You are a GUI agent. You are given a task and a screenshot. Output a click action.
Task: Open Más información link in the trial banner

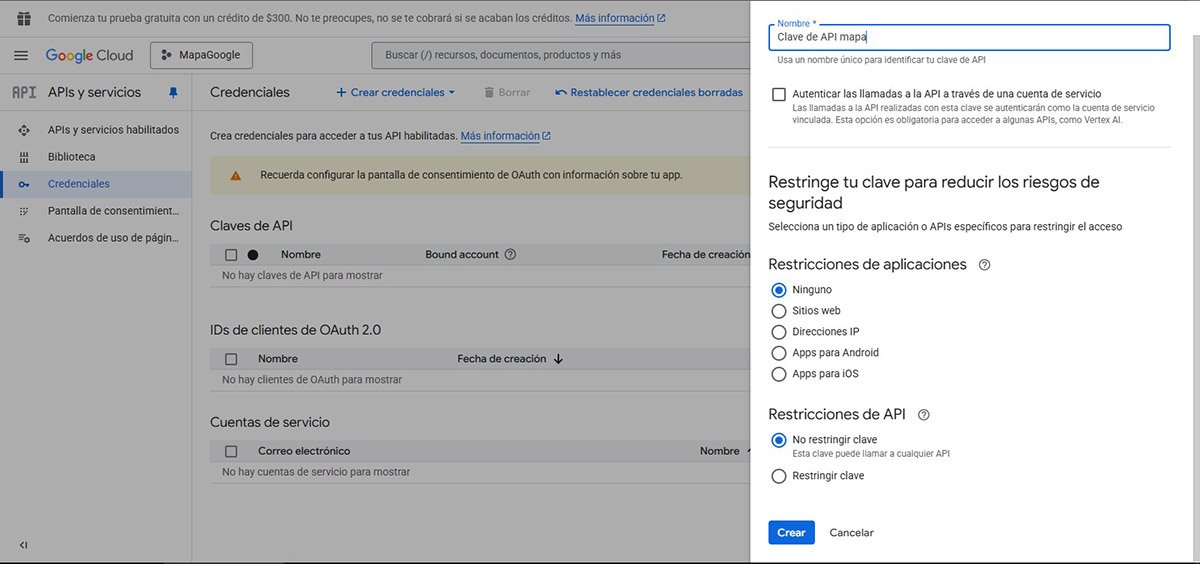[620, 18]
